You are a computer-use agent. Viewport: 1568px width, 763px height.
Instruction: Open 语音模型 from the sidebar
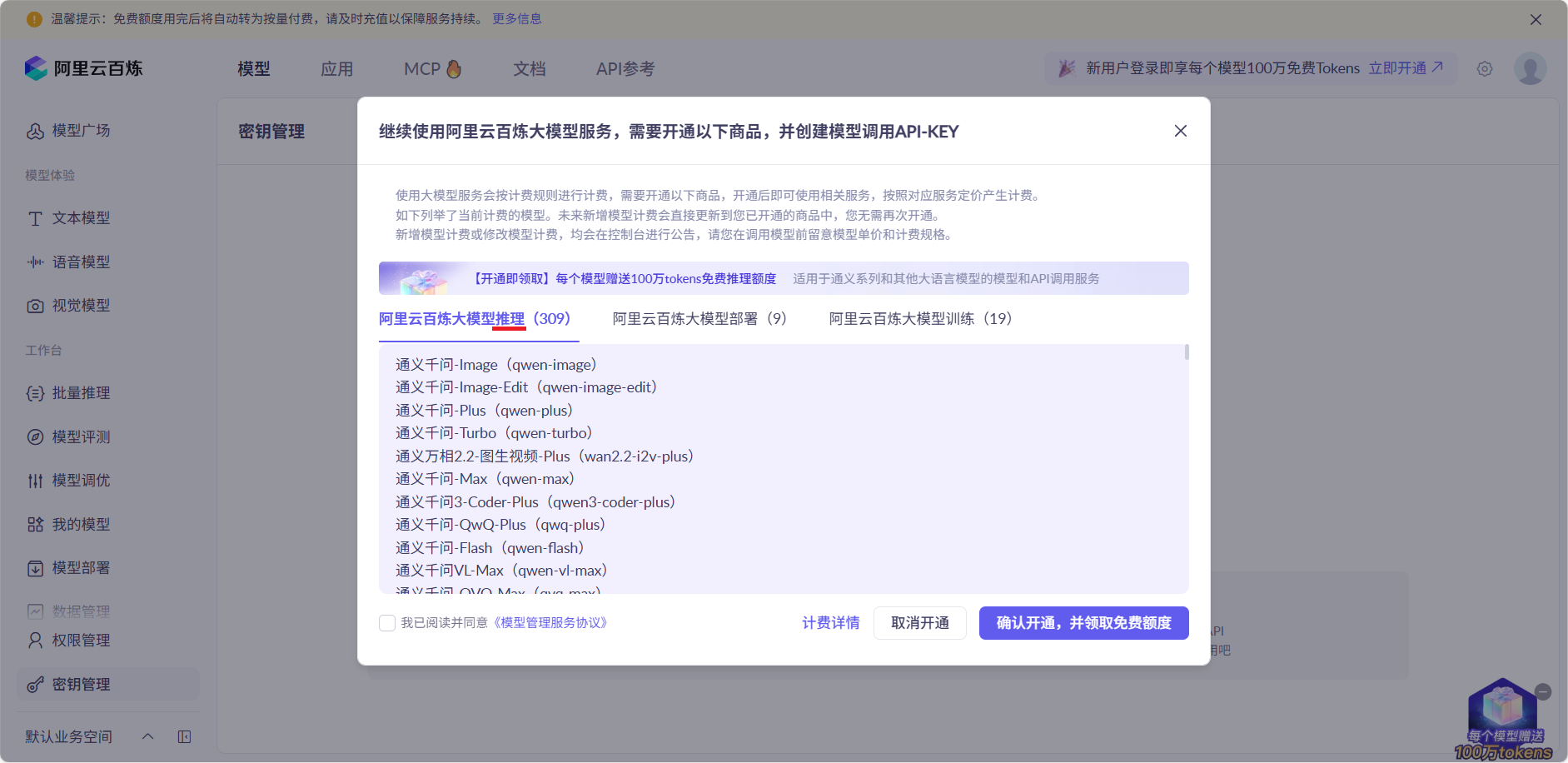(x=34, y=262)
